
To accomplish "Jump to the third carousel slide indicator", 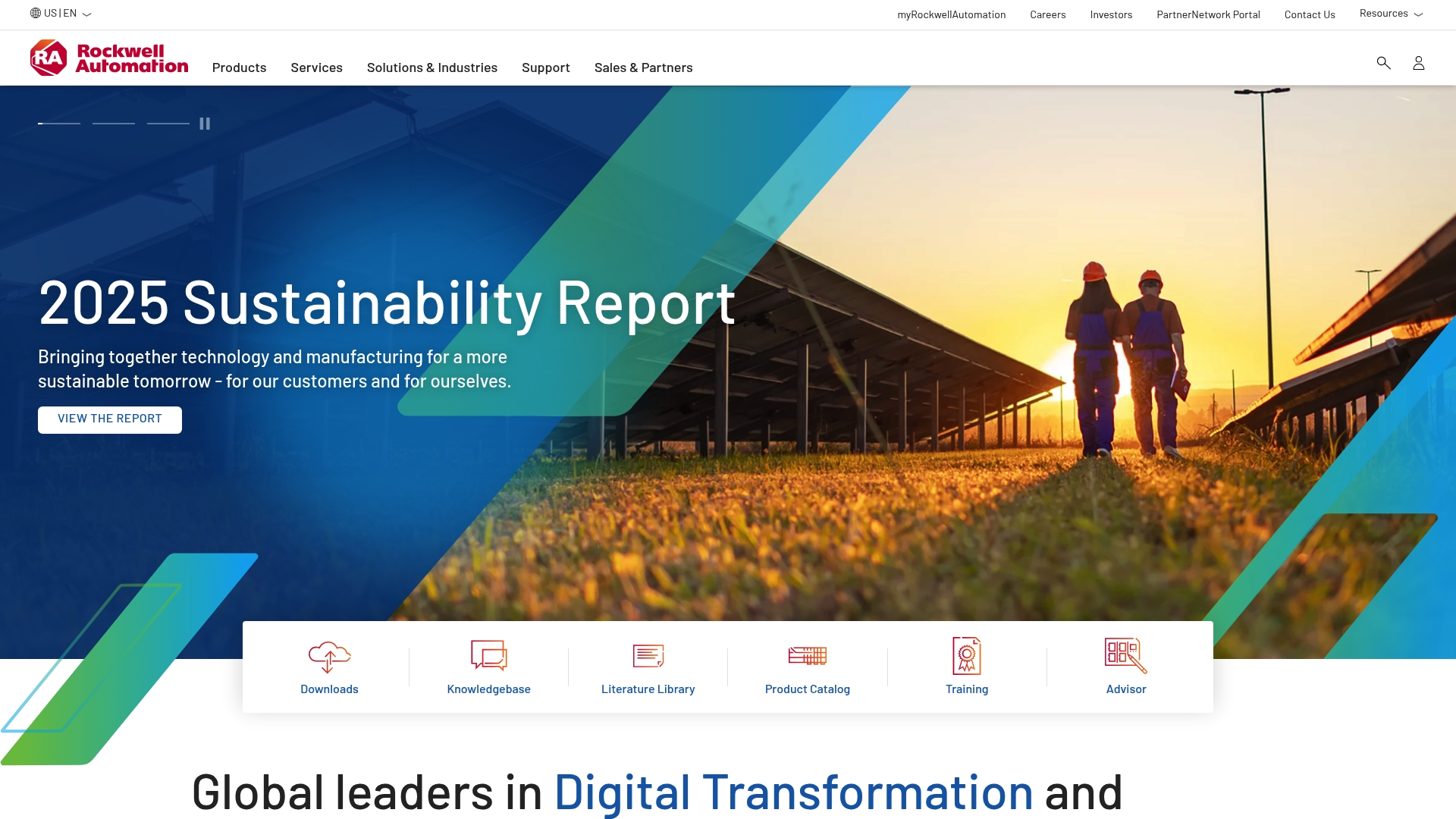I will pyautogui.click(x=168, y=124).
